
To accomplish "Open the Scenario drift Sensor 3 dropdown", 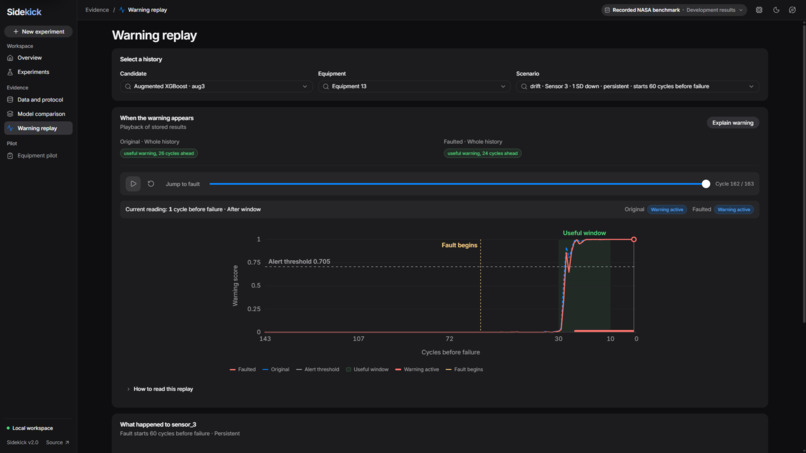I will tap(637, 86).
